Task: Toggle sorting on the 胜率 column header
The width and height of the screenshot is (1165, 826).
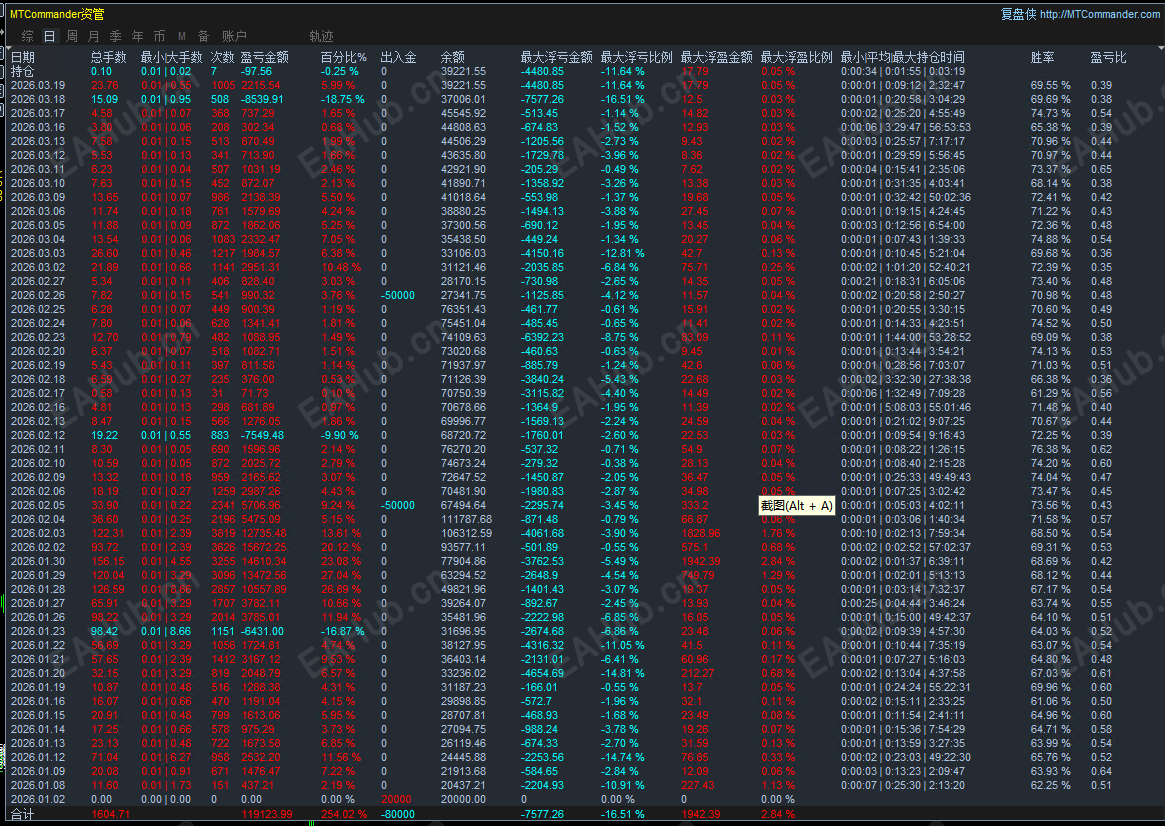Action: (1041, 57)
